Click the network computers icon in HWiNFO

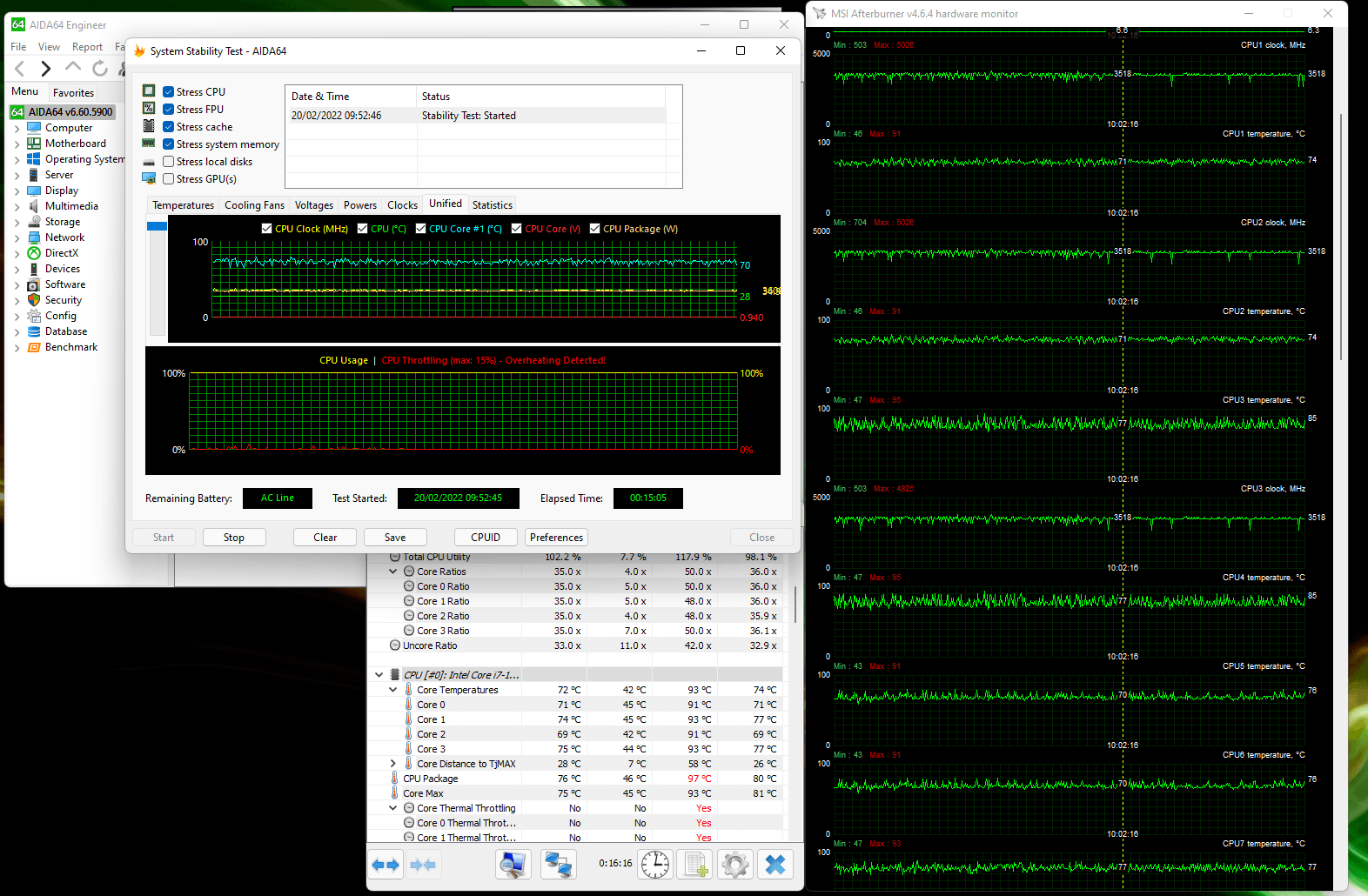click(x=558, y=864)
